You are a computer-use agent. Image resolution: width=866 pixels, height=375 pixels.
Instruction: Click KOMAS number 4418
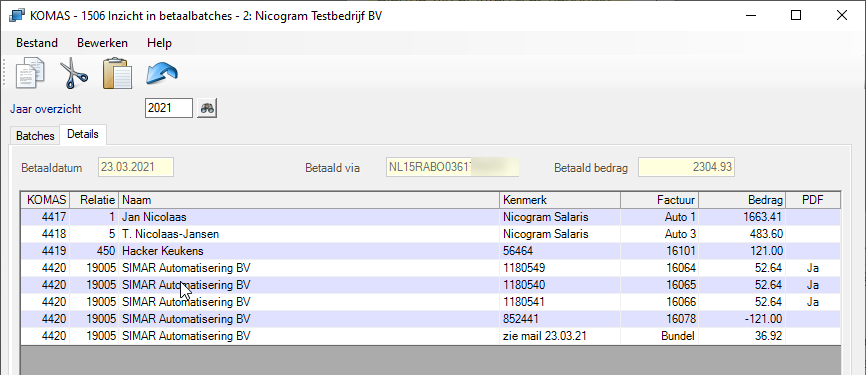(x=54, y=234)
